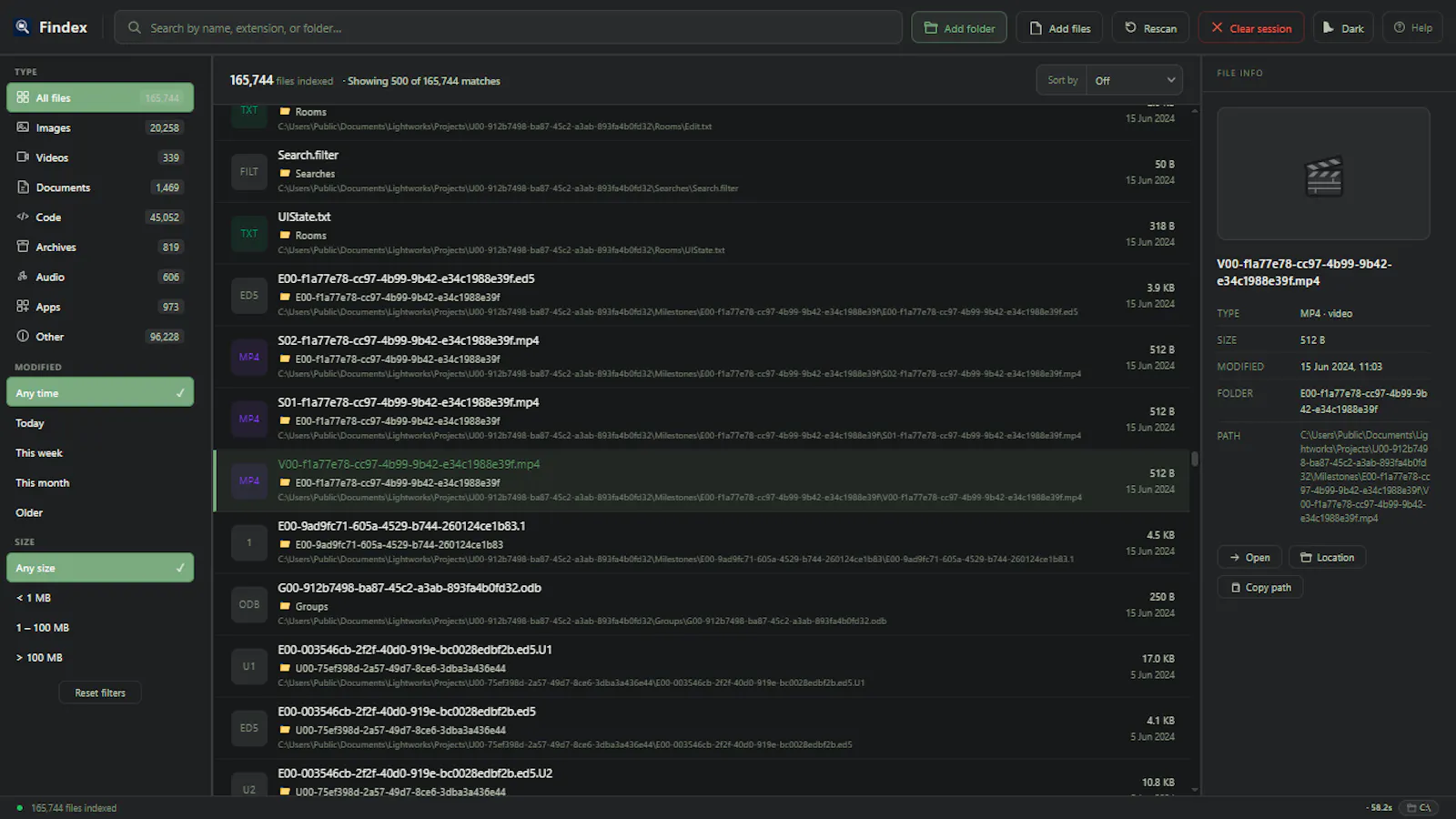Select G00-912b7498 .odb file row
The image size is (1456, 819).
click(x=702, y=605)
